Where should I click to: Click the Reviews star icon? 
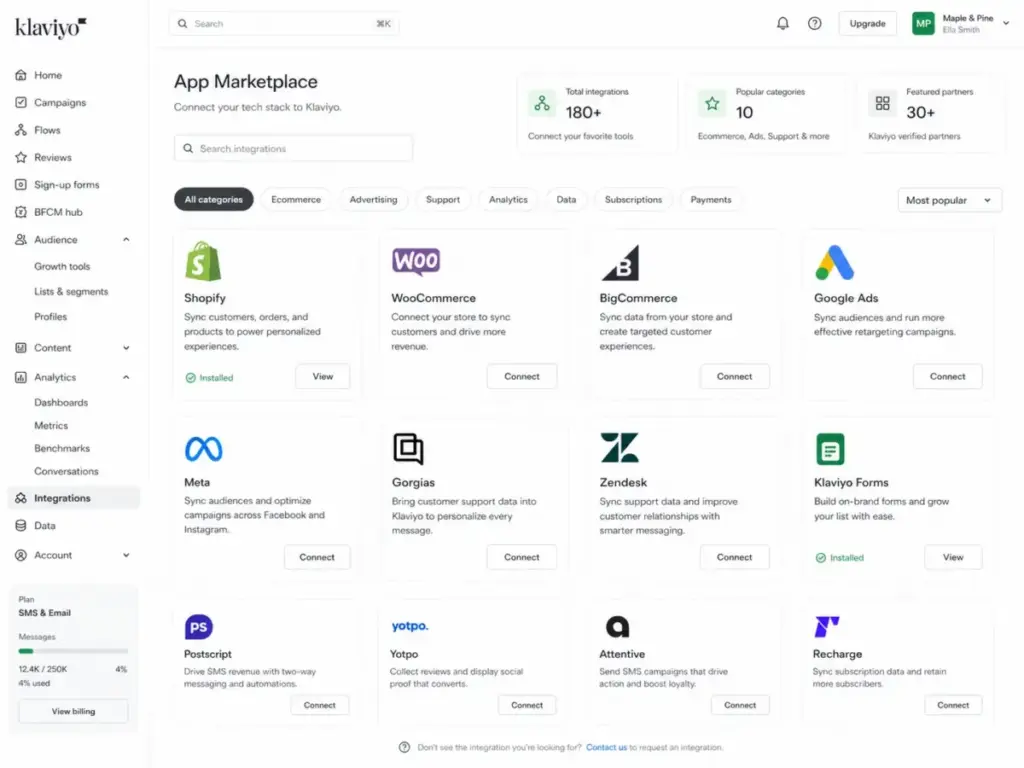click(21, 157)
